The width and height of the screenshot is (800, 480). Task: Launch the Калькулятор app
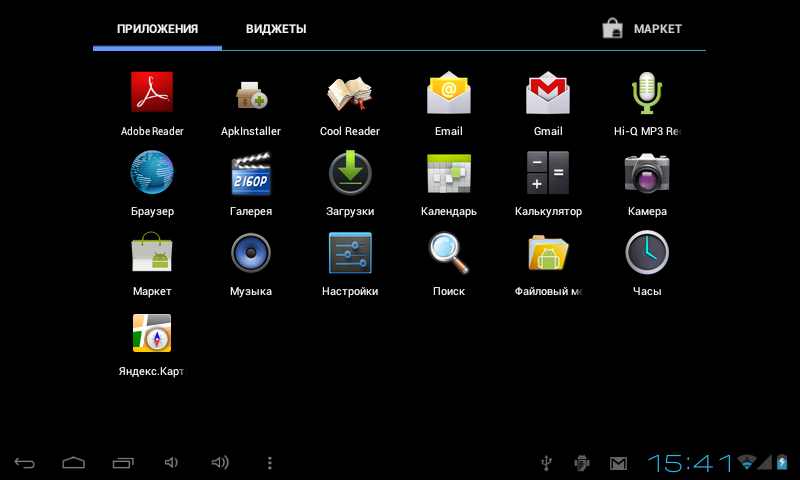tap(548, 172)
